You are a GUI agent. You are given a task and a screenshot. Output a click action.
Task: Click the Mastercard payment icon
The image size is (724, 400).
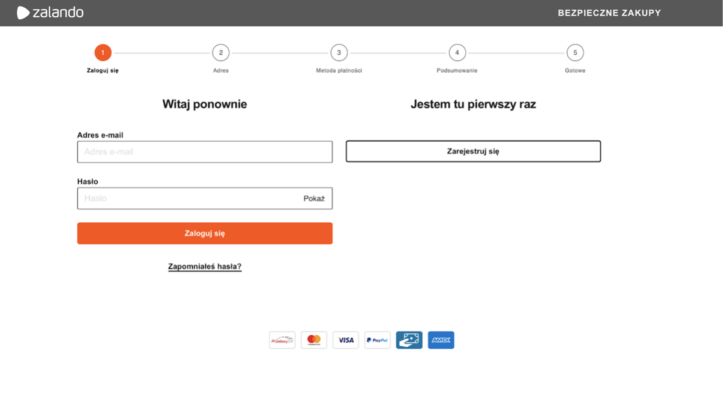click(314, 340)
